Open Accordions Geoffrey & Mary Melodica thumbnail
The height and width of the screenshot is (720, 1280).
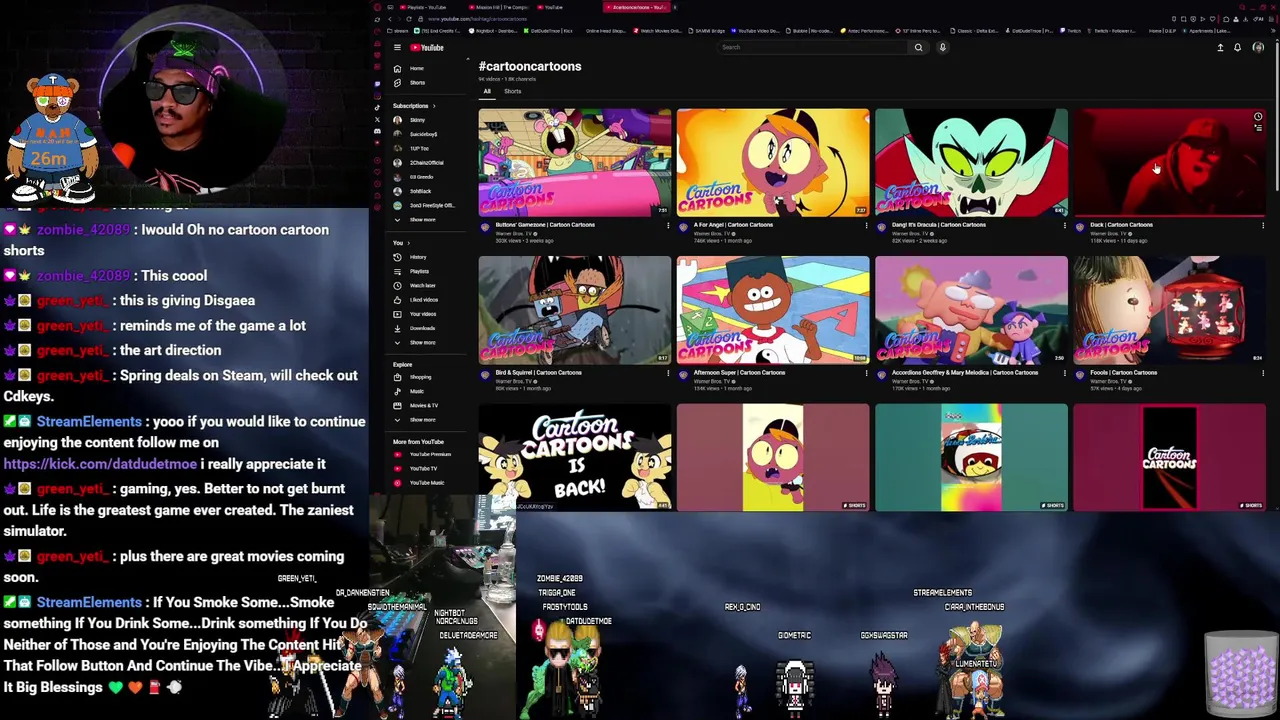971,310
